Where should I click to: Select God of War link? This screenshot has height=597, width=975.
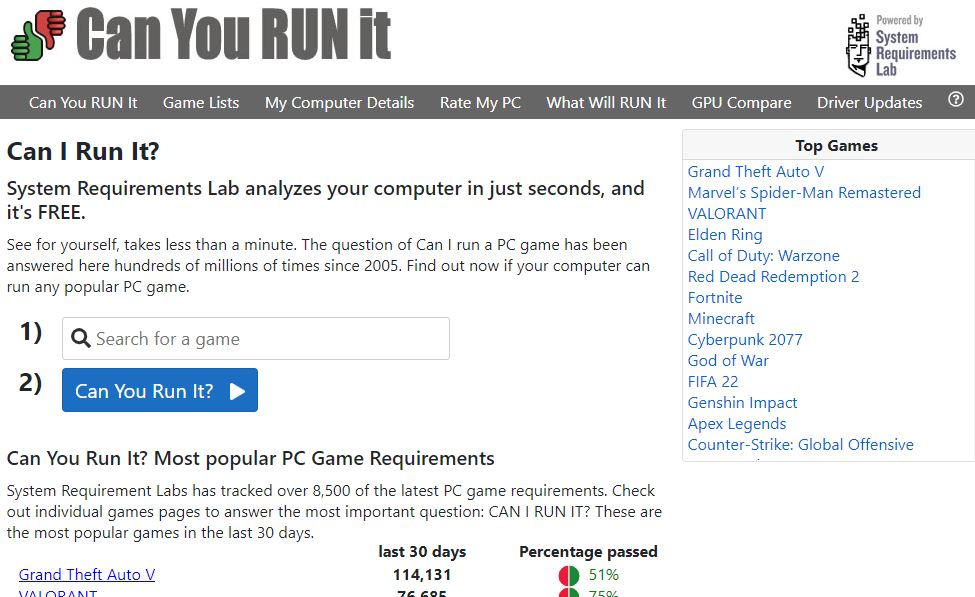point(728,361)
